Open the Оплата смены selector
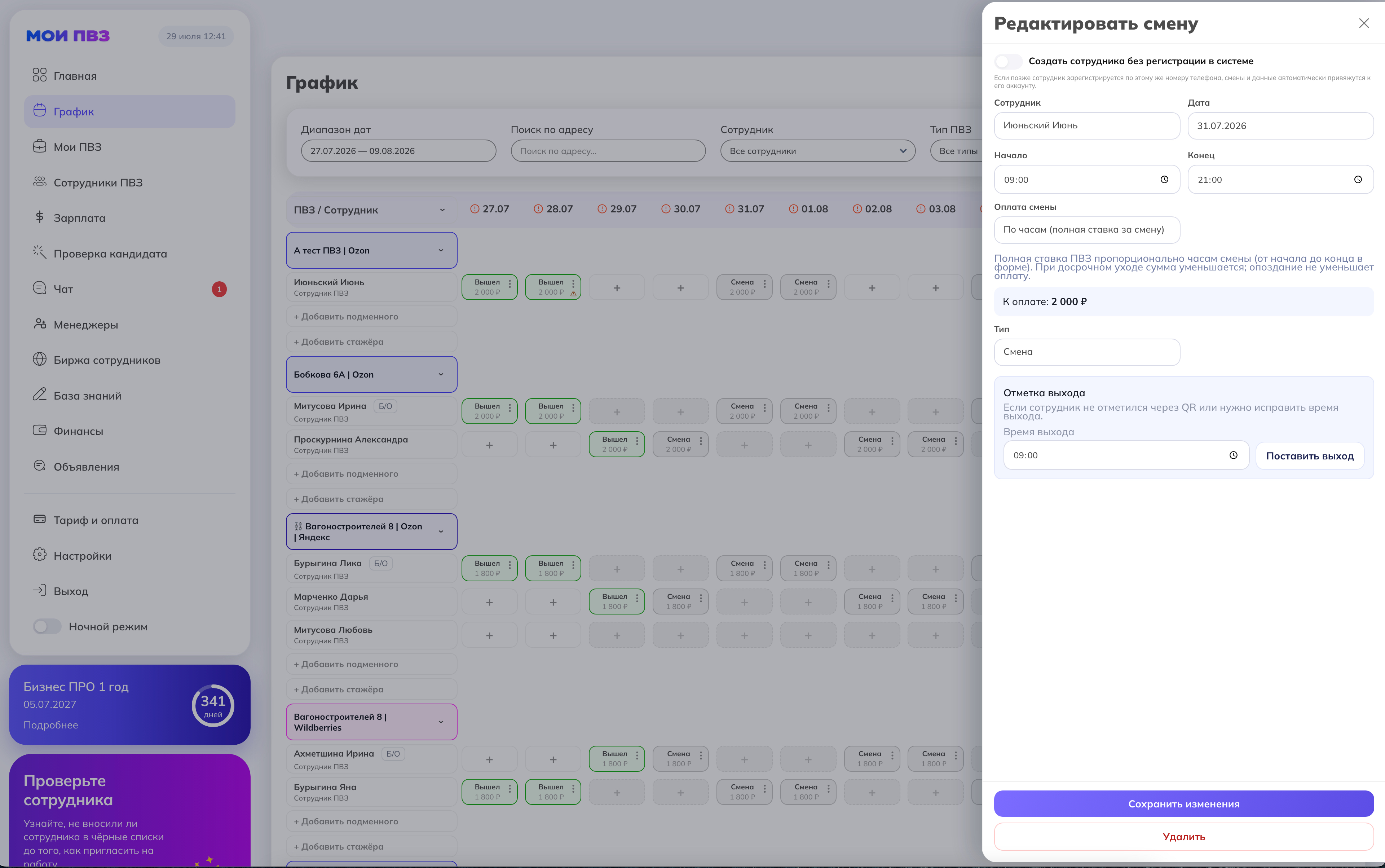Viewport: 1385px width, 868px height. [1086, 230]
